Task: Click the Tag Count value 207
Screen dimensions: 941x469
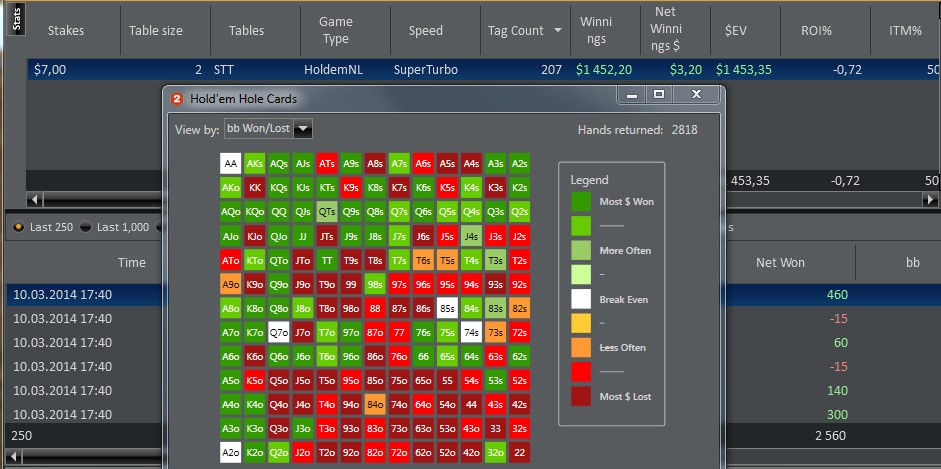Action: (551, 70)
